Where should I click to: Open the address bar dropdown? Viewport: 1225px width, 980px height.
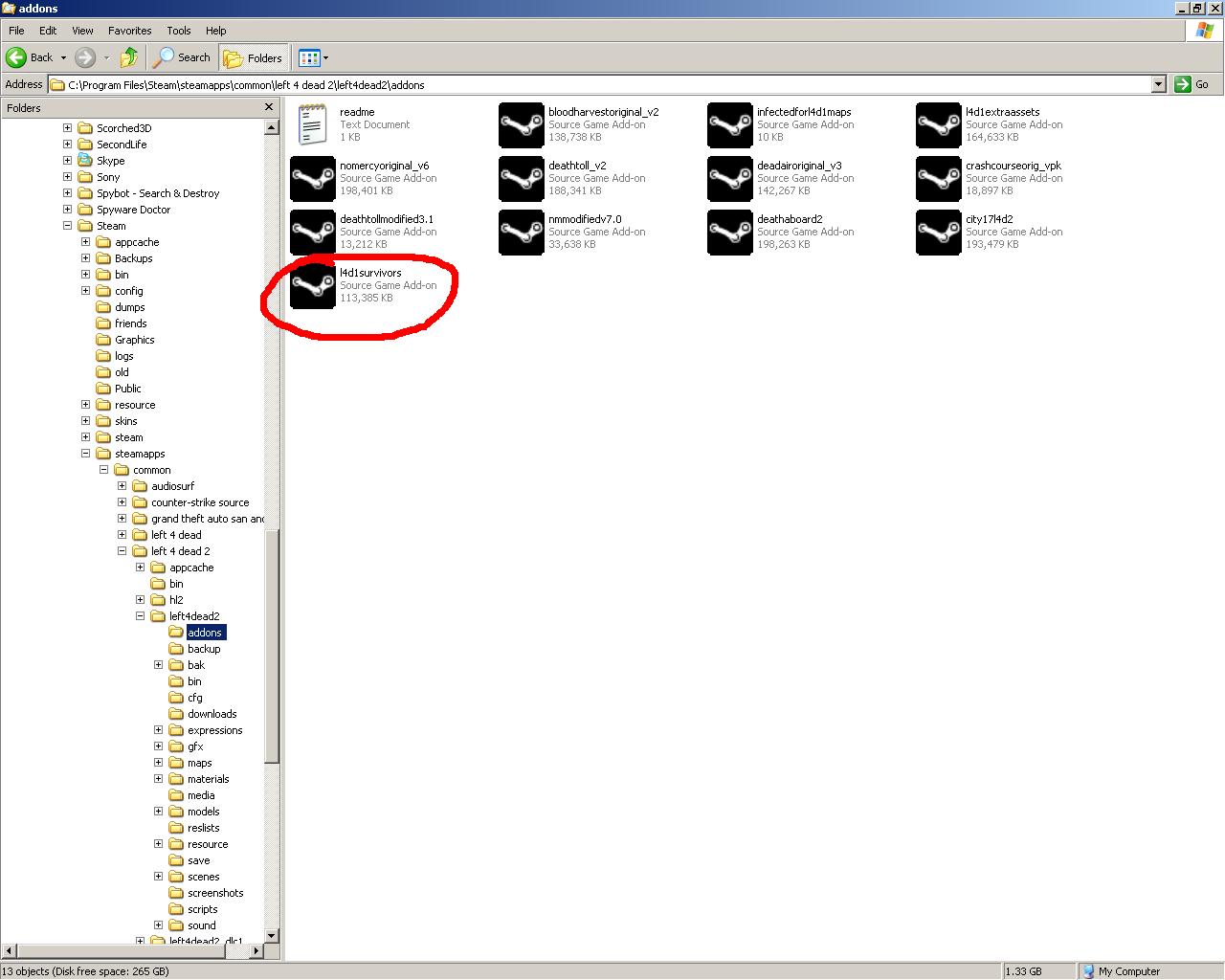(x=1158, y=84)
